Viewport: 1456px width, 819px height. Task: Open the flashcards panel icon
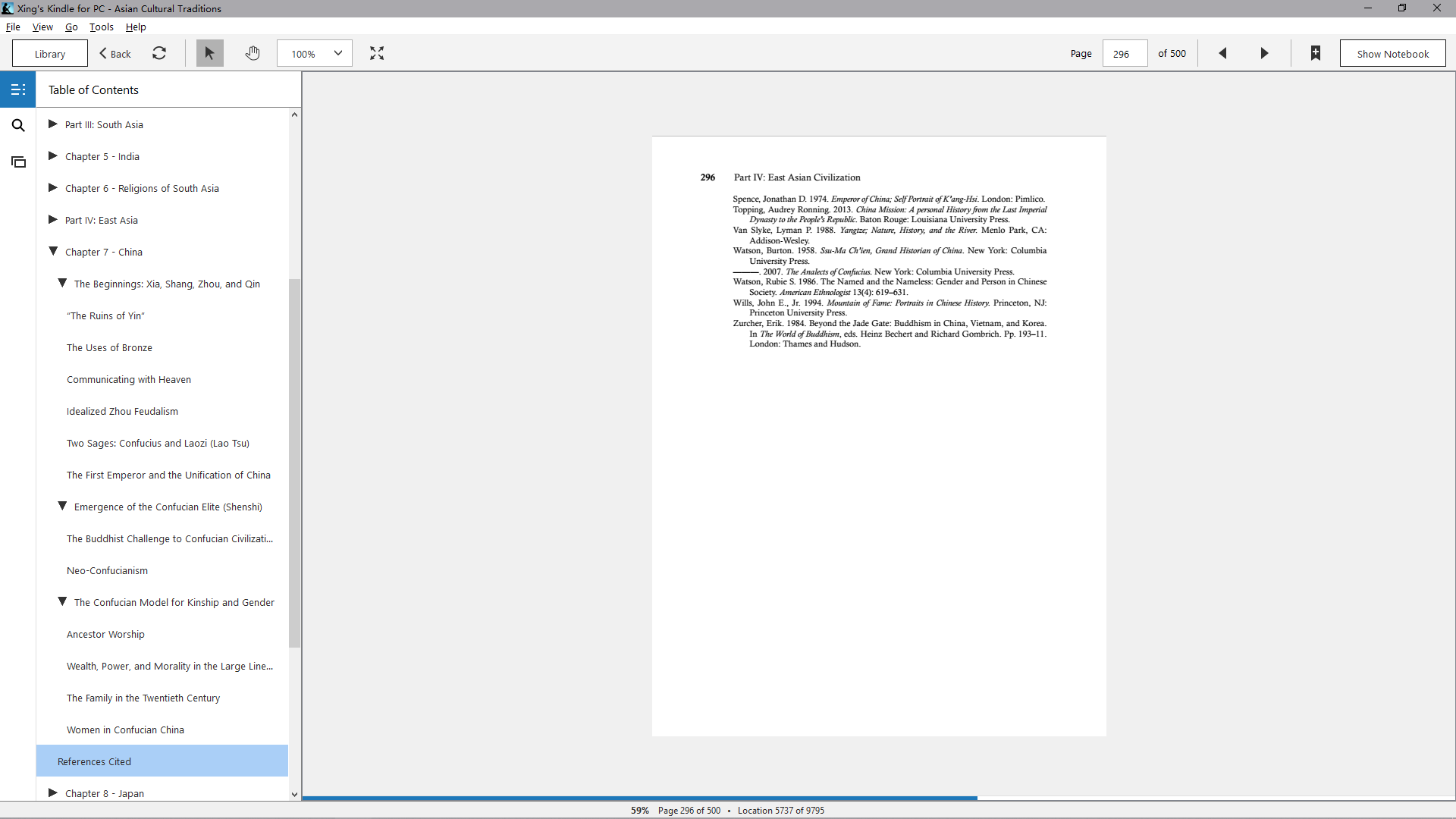(x=18, y=162)
